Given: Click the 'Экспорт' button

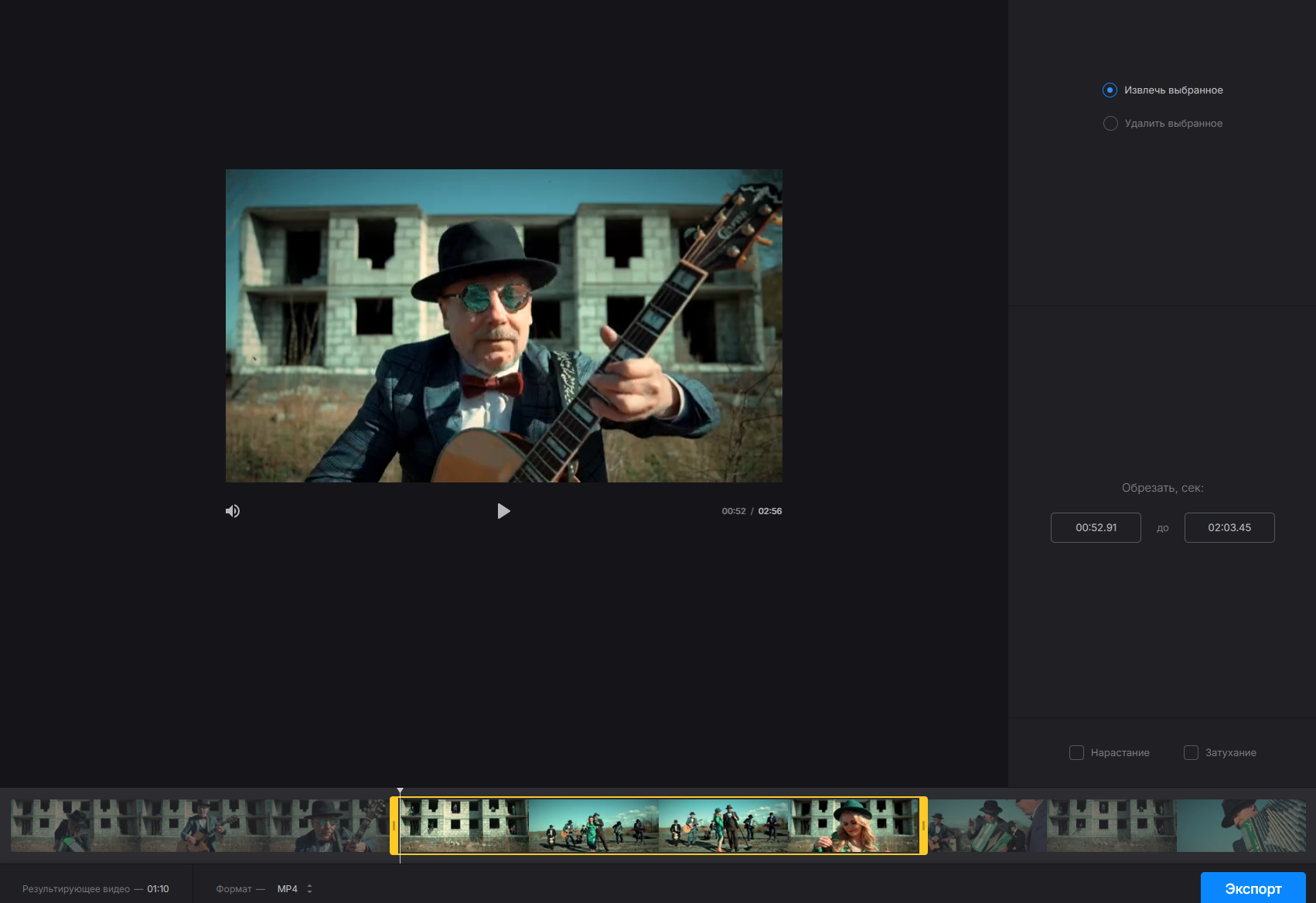Looking at the screenshot, I should [x=1253, y=888].
